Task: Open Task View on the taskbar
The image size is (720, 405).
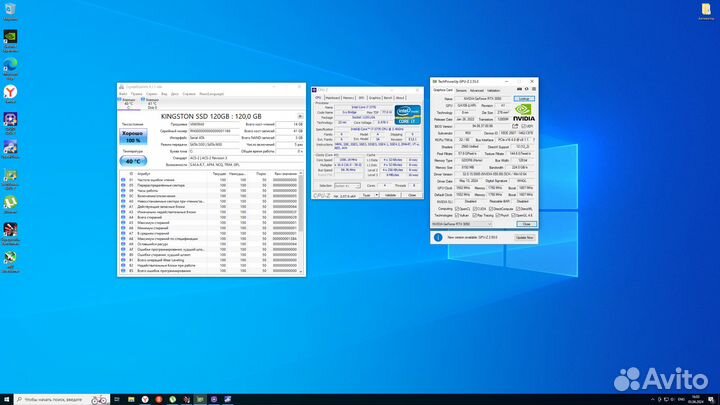Action: 117,399
